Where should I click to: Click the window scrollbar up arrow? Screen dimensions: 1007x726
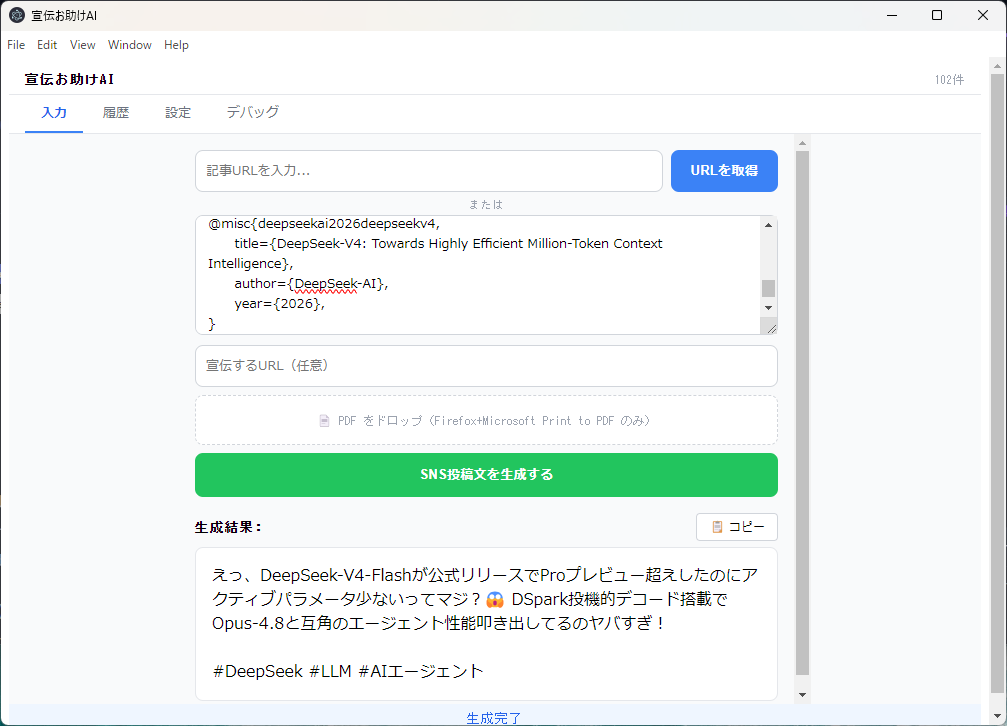coord(997,66)
